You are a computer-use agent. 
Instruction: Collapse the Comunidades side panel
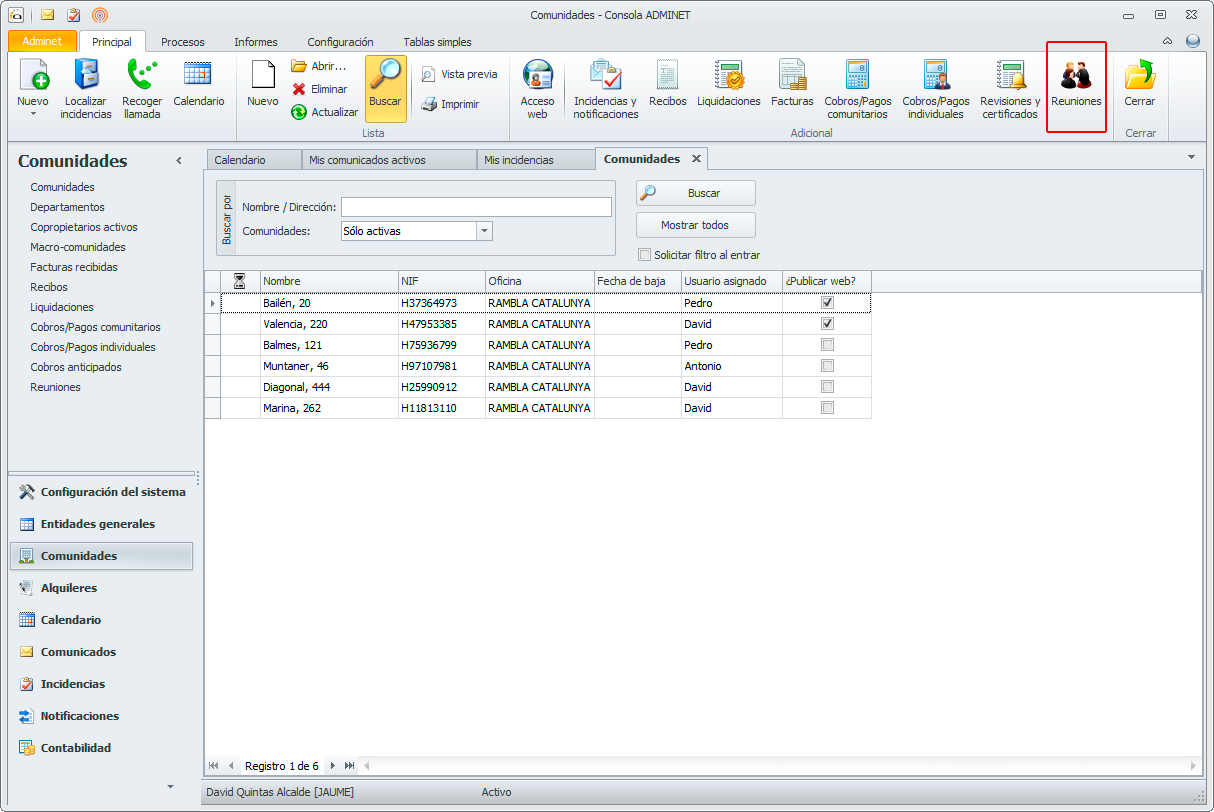[x=179, y=161]
